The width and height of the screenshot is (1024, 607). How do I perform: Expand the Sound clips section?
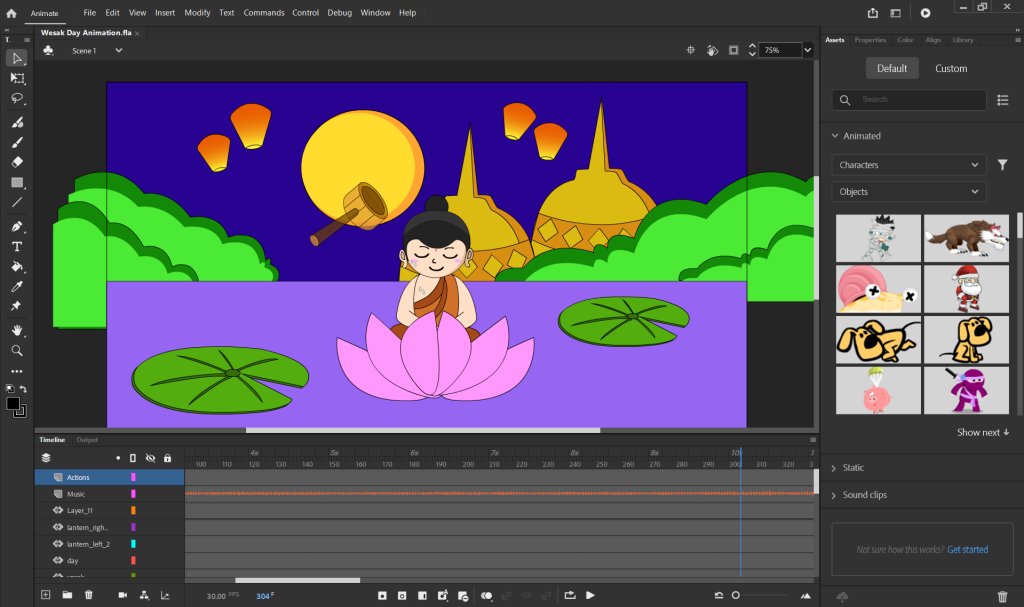[x=864, y=495]
